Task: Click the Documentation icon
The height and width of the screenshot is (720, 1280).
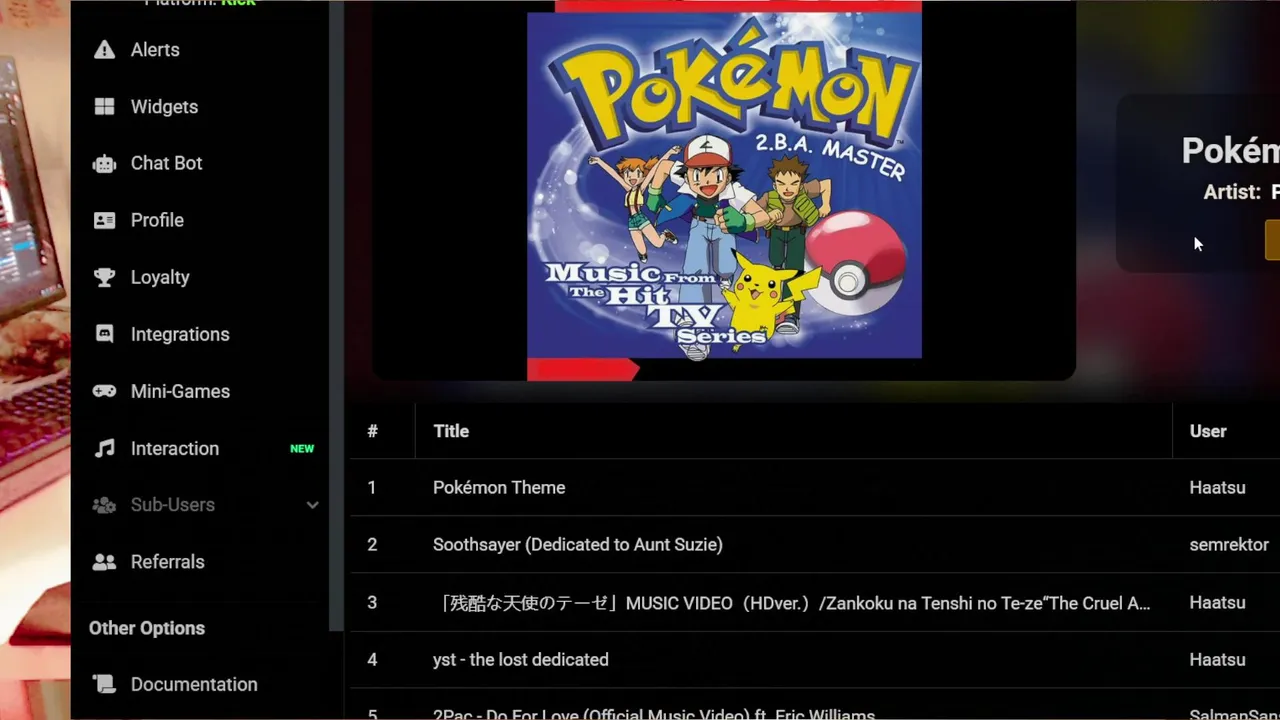Action: pos(104,685)
